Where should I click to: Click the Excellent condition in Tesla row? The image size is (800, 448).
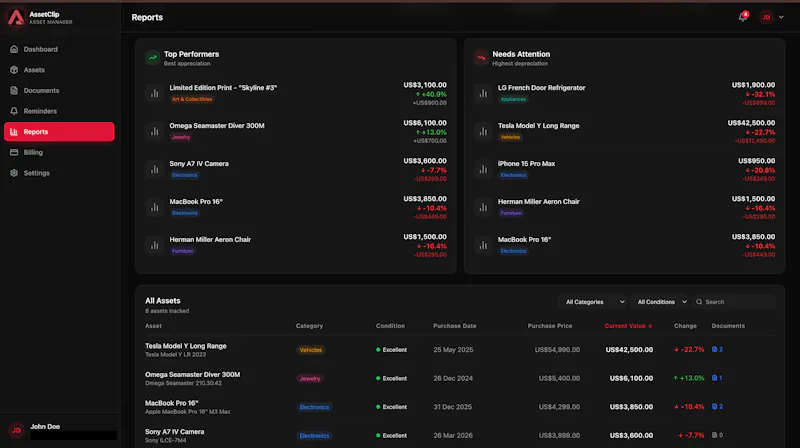[x=391, y=350]
